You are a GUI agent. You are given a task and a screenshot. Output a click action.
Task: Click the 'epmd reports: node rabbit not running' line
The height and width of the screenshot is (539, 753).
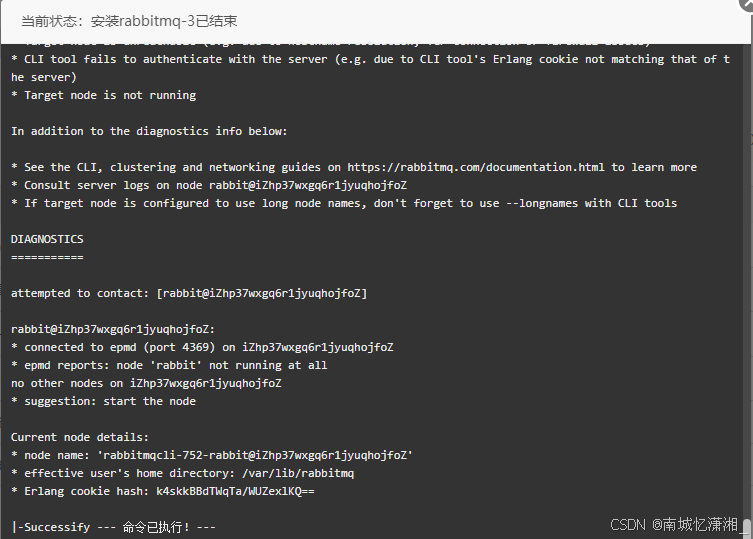[x=169, y=365]
